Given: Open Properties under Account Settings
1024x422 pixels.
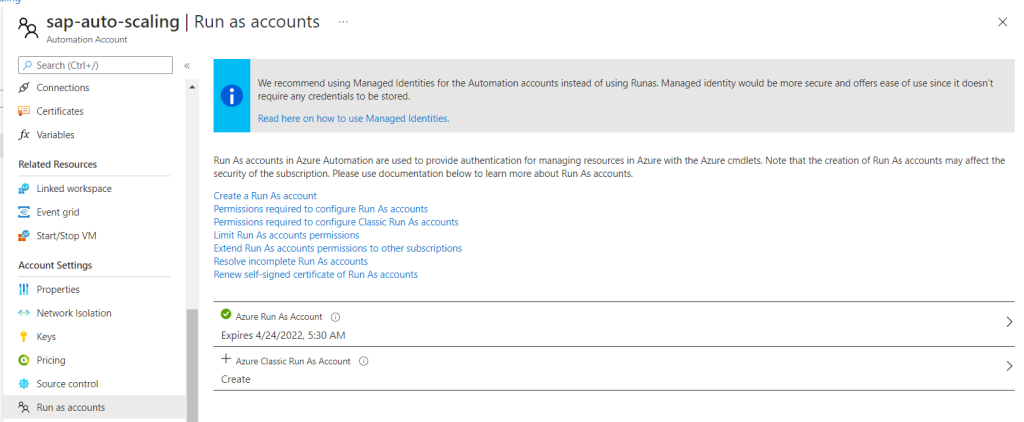Looking at the screenshot, I should (58, 289).
